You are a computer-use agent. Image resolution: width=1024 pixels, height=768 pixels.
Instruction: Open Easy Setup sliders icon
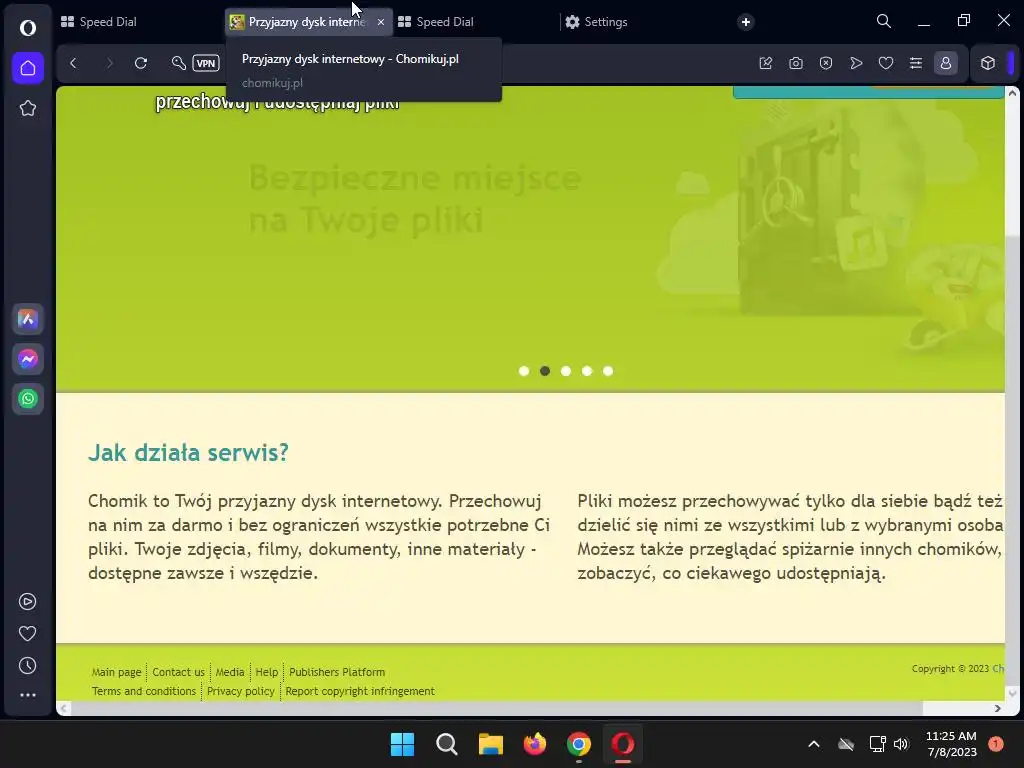click(916, 63)
